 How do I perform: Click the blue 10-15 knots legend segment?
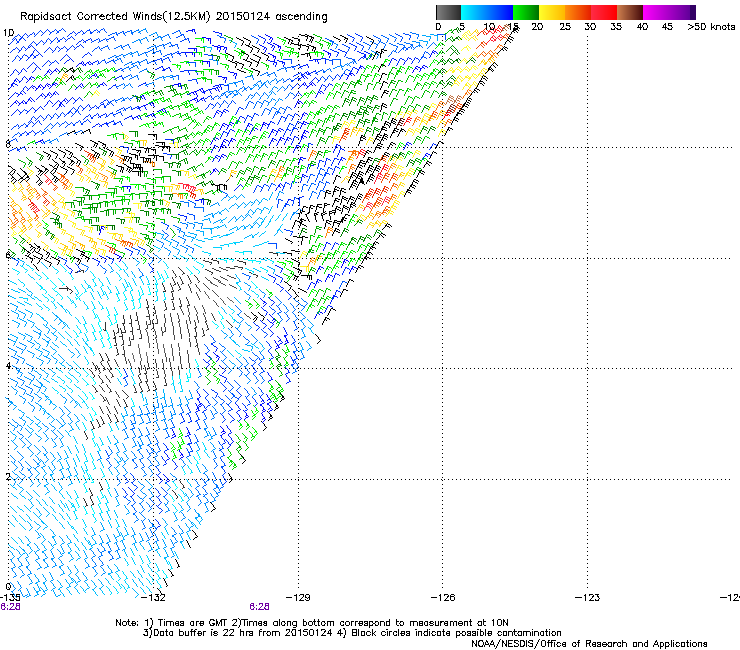tap(500, 12)
